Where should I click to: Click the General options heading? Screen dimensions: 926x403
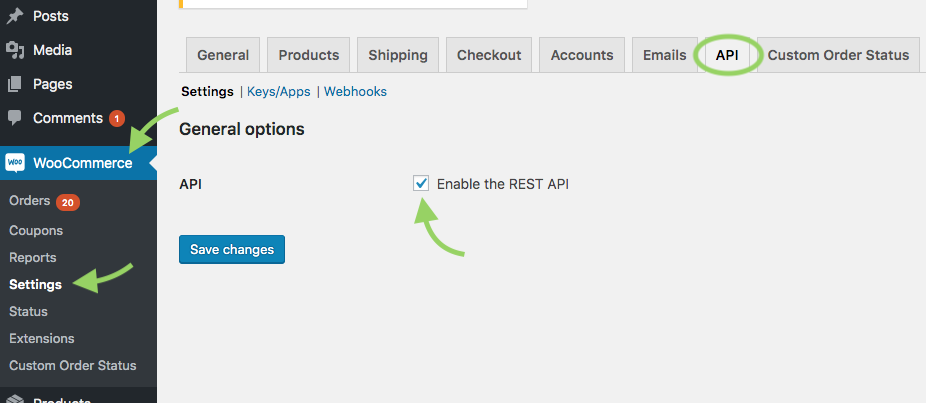(x=242, y=129)
